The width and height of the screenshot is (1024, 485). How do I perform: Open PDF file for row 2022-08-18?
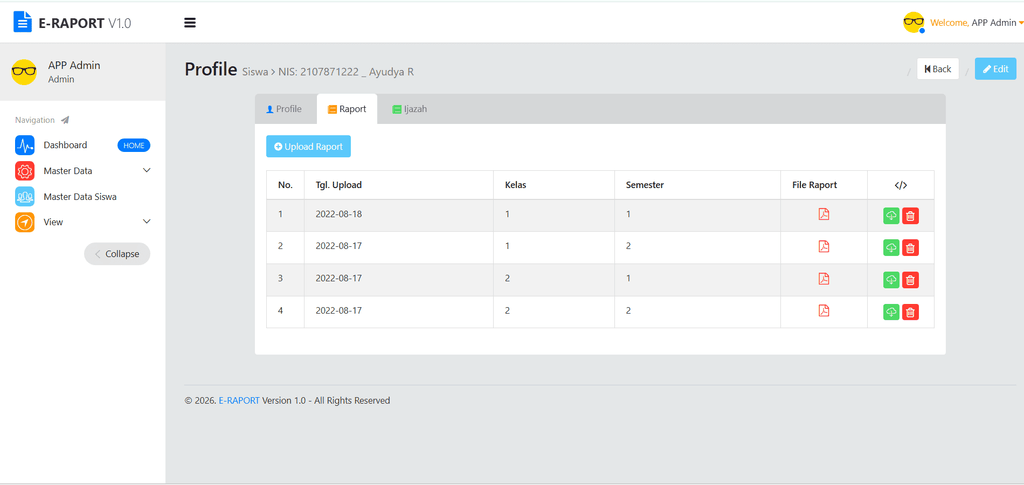pos(824,214)
